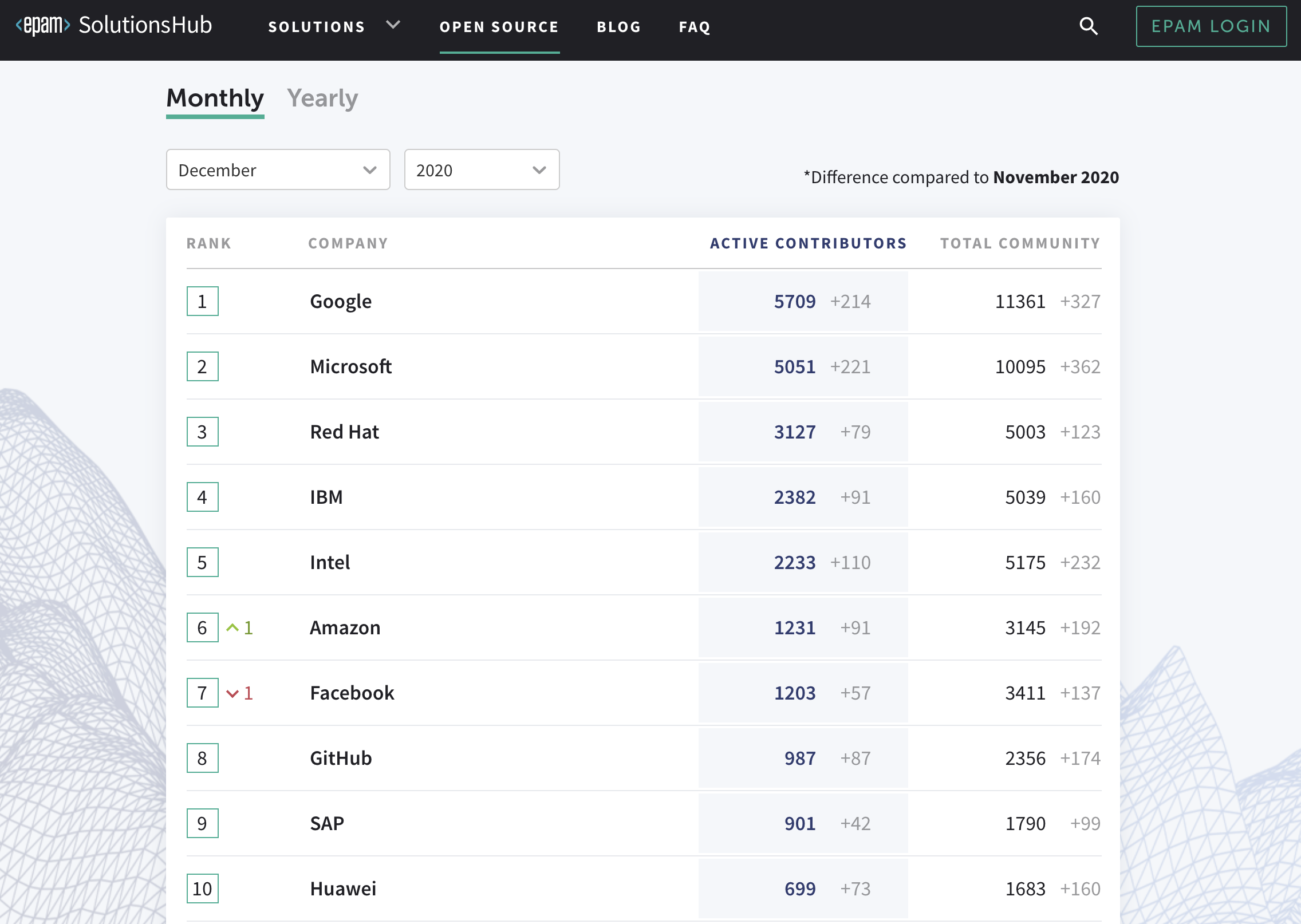
Task: Click Amazon's green rank-up arrow
Action: (x=232, y=627)
